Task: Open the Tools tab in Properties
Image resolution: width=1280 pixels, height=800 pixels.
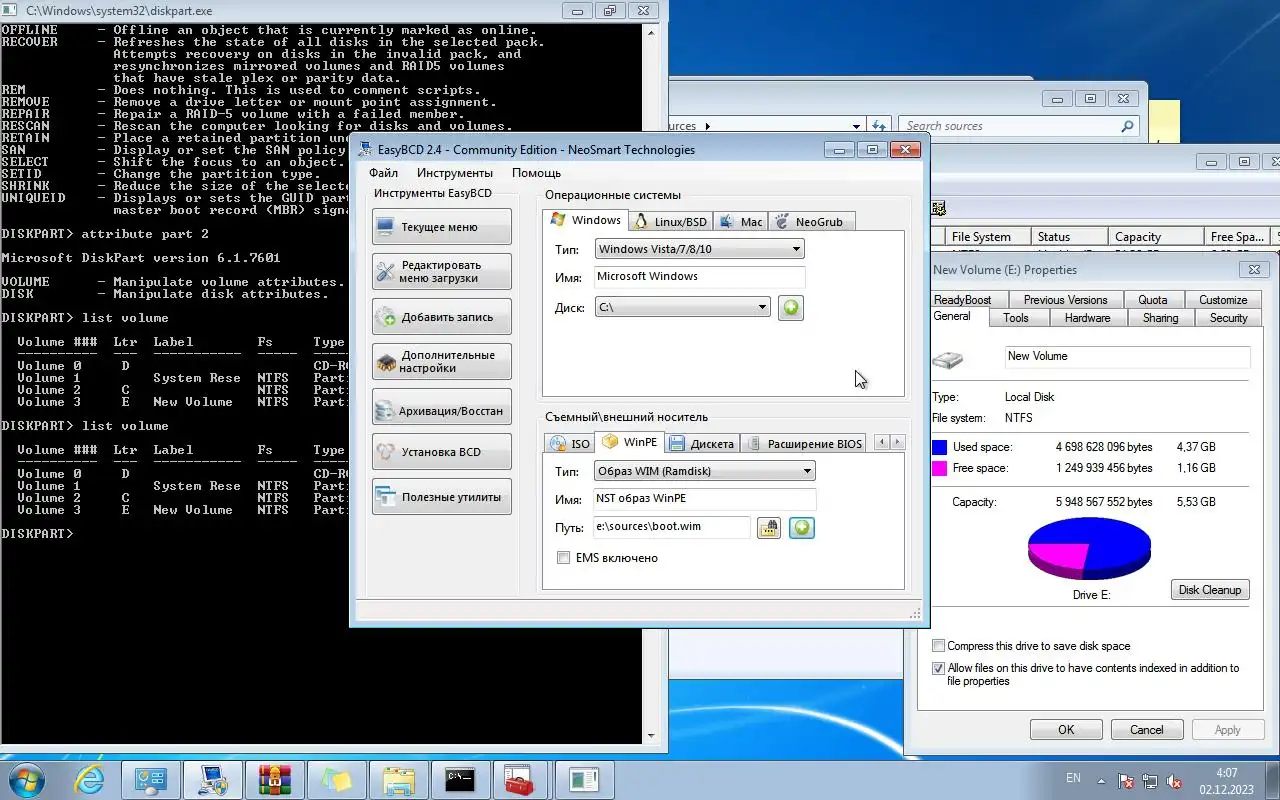Action: 1016,318
